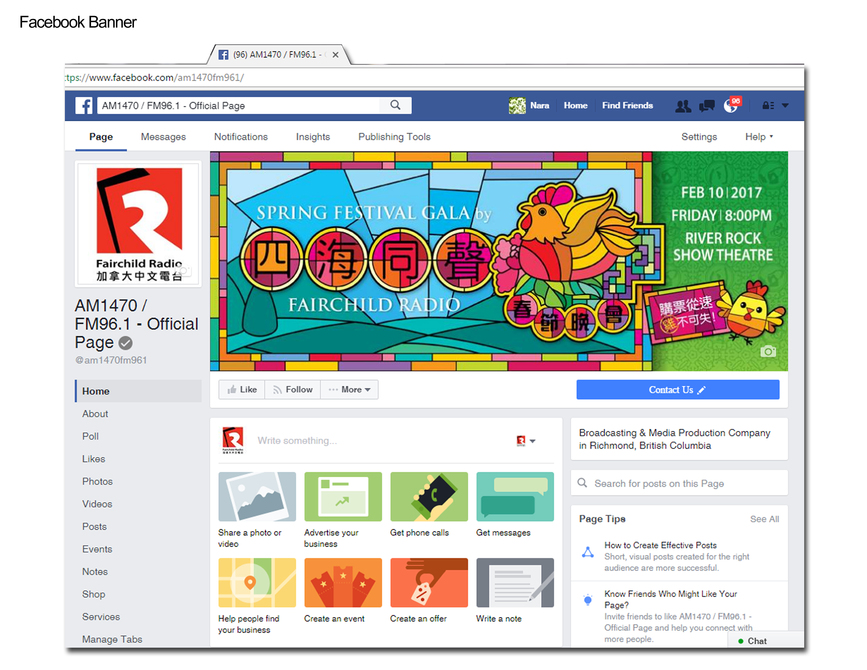Image resolution: width=867 pixels, height=670 pixels.
Task: Click the cover photo camera icon
Action: [x=768, y=352]
